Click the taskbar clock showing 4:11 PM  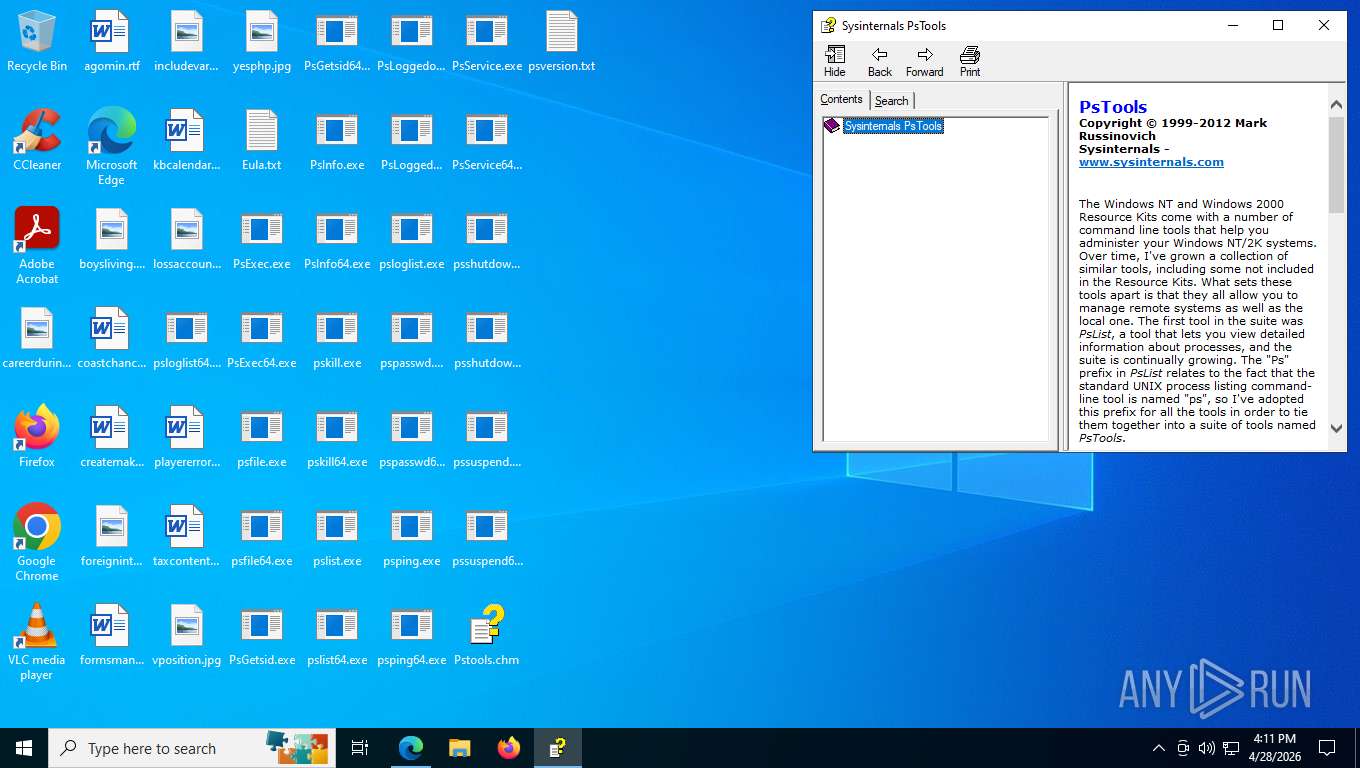(1275, 748)
